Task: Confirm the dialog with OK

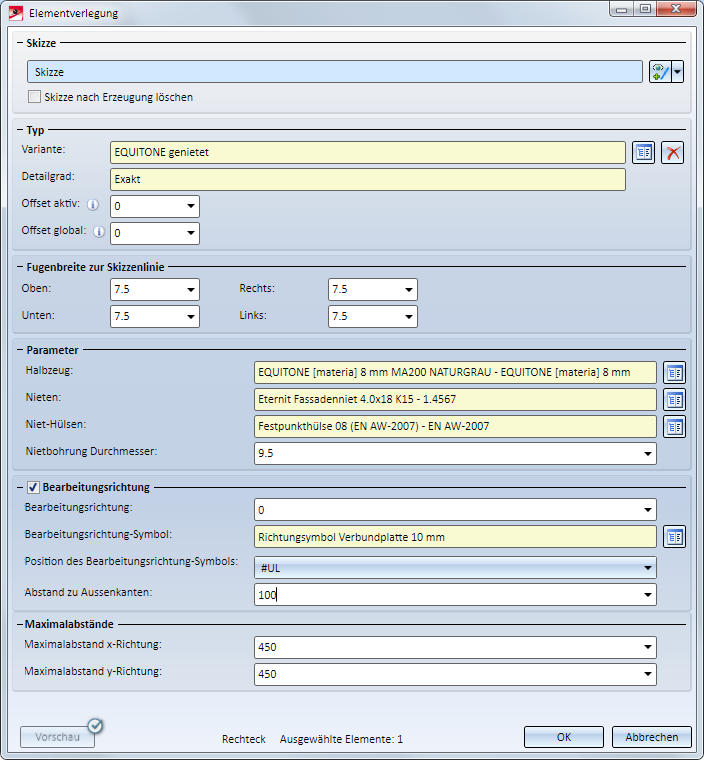Action: click(x=564, y=737)
